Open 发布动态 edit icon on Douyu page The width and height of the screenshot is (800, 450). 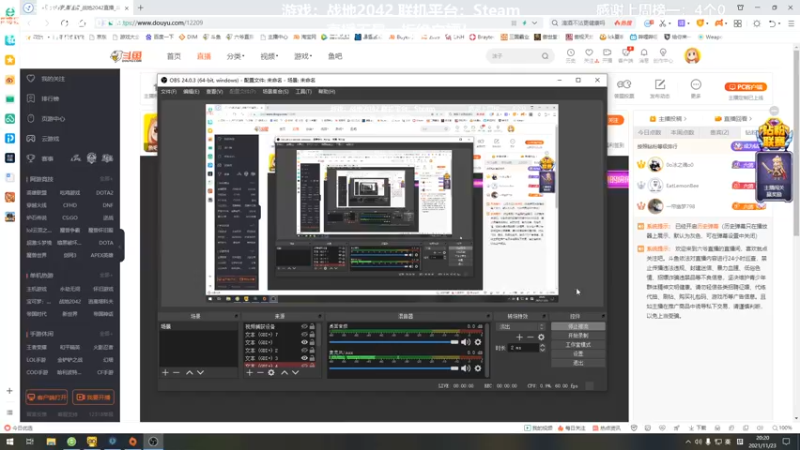660,84
